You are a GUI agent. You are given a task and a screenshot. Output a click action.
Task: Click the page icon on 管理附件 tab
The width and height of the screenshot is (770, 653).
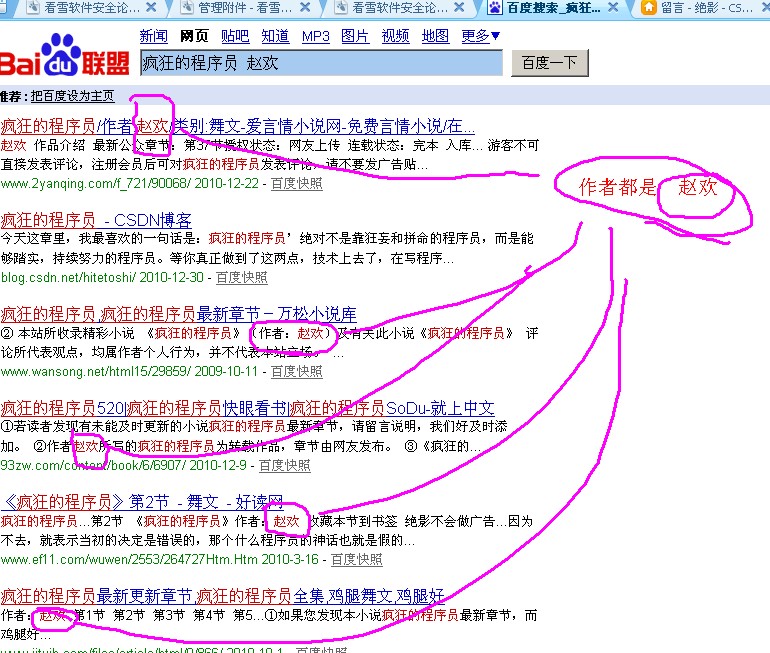(187, 7)
